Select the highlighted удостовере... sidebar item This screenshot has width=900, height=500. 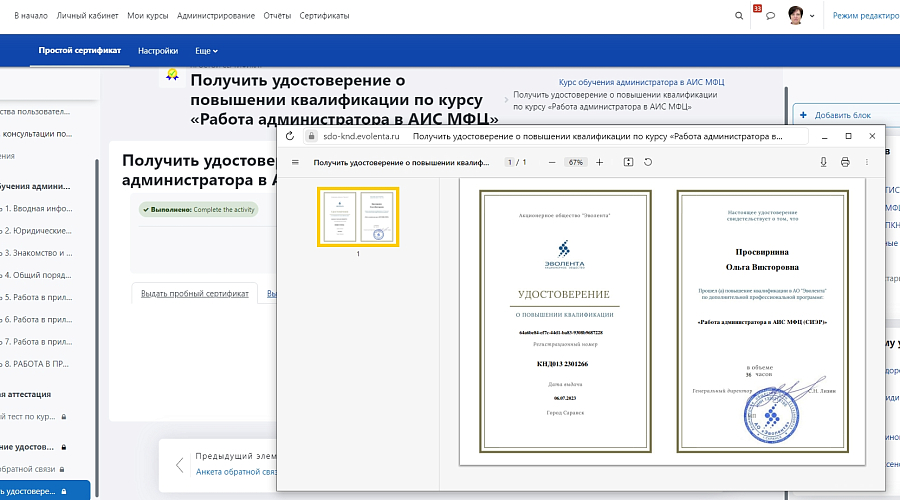coord(45,491)
